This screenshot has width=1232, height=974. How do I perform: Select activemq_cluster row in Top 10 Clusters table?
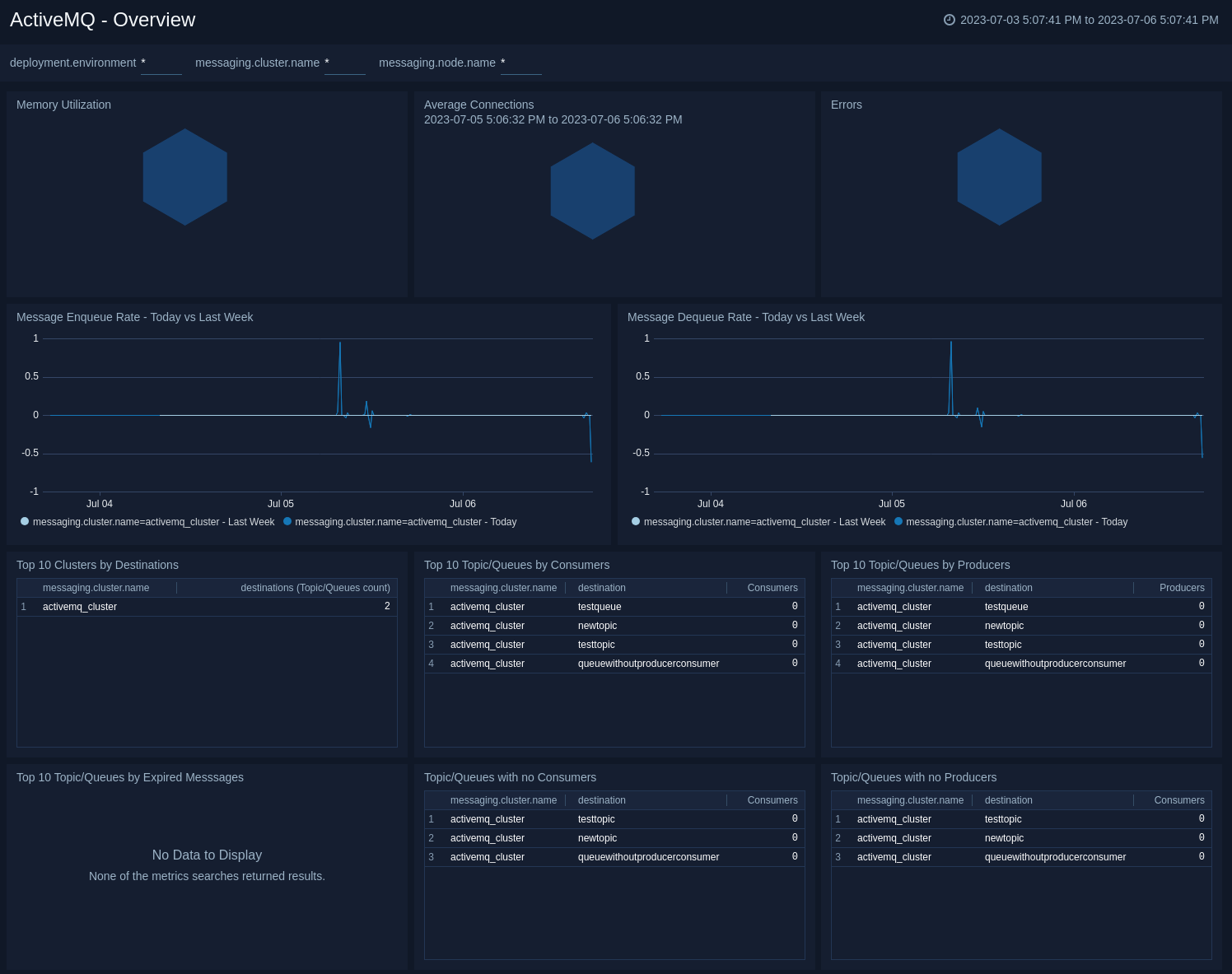click(x=207, y=607)
